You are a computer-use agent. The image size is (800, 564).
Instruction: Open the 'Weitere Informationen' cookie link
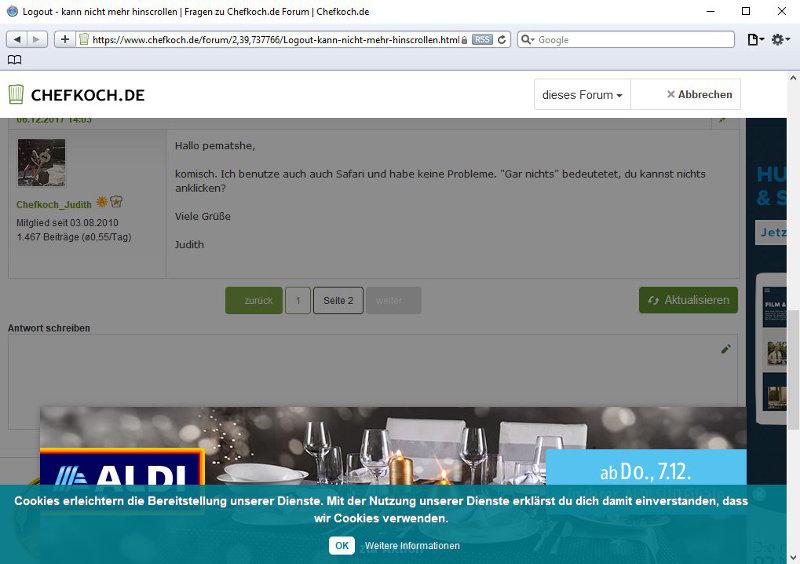point(412,546)
